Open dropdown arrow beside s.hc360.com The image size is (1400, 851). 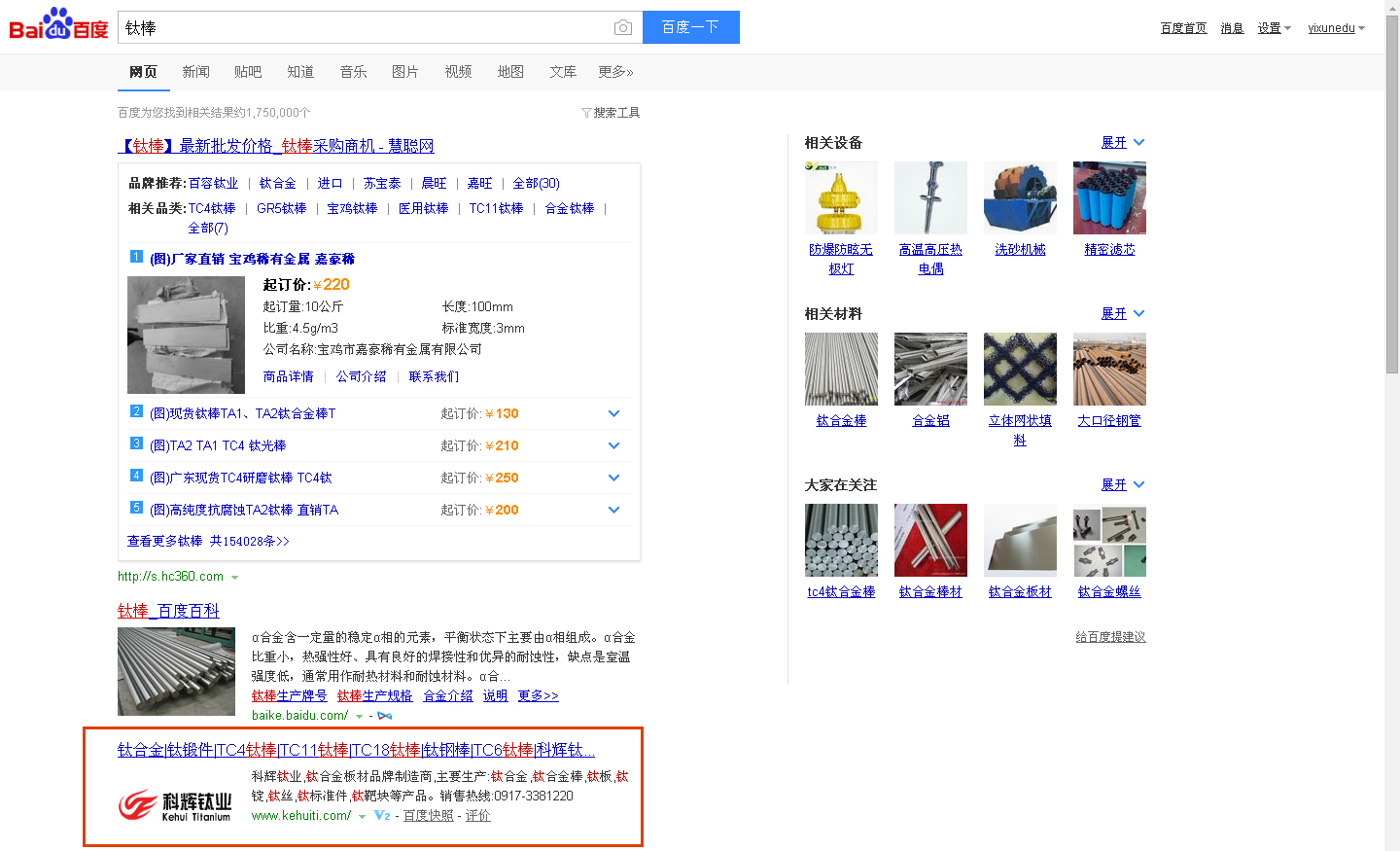[234, 578]
